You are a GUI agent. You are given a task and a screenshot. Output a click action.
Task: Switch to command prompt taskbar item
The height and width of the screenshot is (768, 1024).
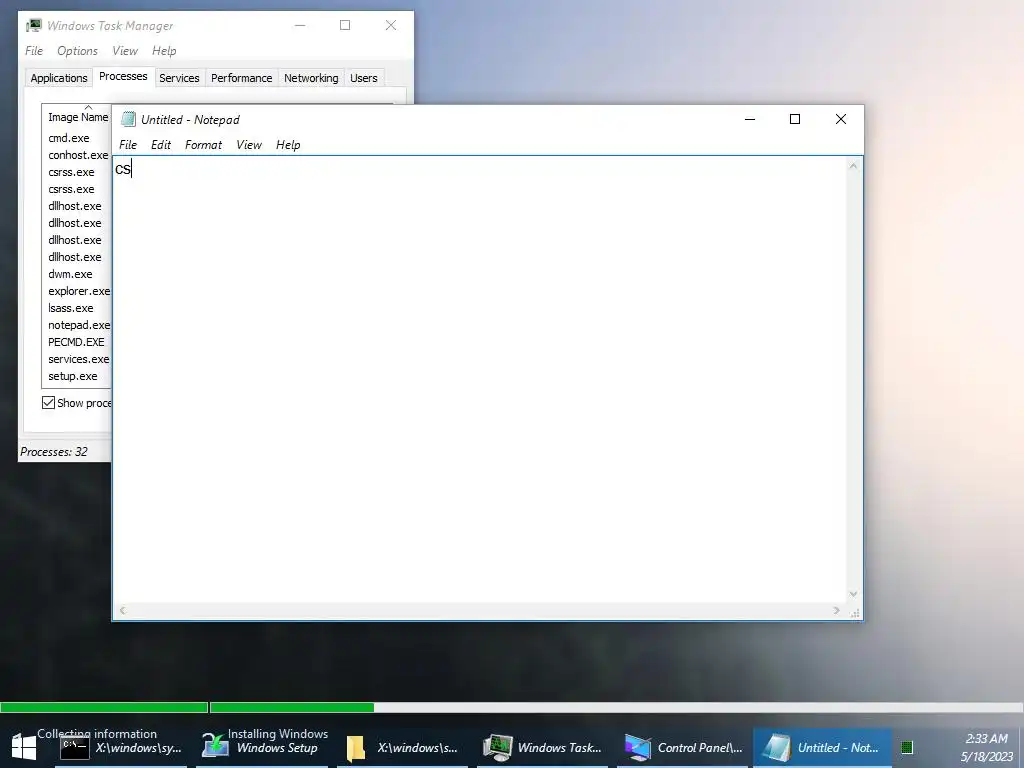pyautogui.click(x=121, y=748)
